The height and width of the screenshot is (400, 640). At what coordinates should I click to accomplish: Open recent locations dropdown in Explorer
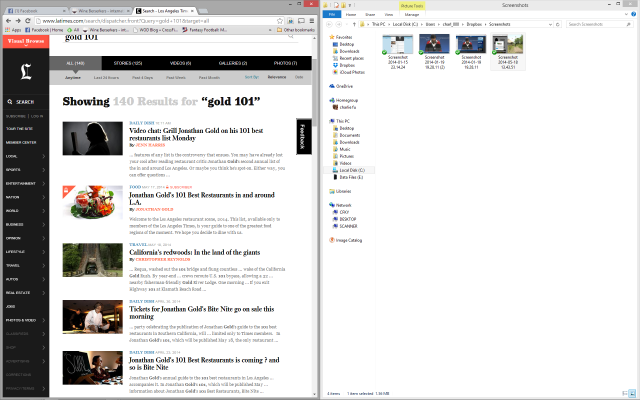point(347,24)
